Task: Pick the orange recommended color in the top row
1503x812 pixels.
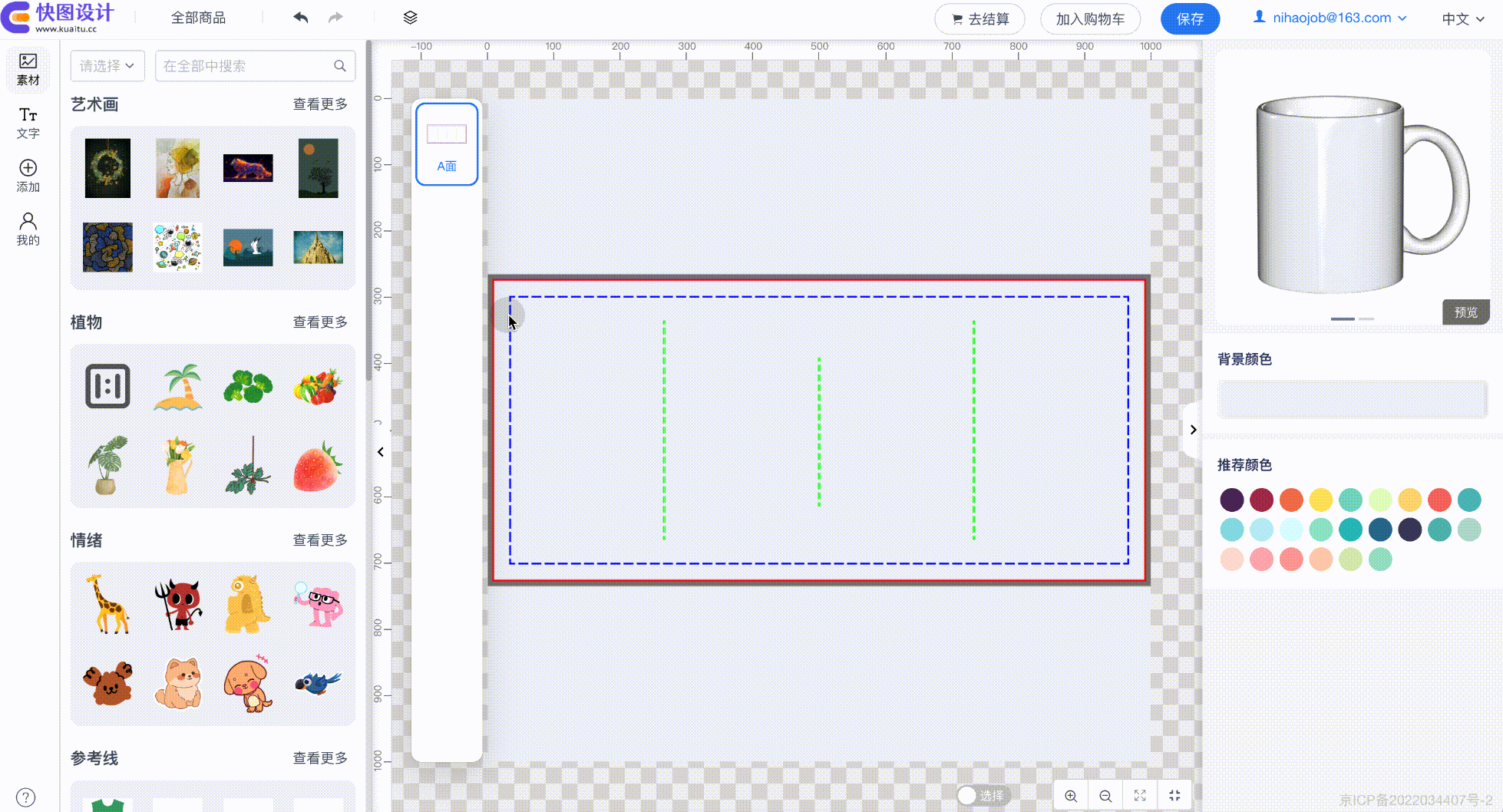Action: (1291, 500)
